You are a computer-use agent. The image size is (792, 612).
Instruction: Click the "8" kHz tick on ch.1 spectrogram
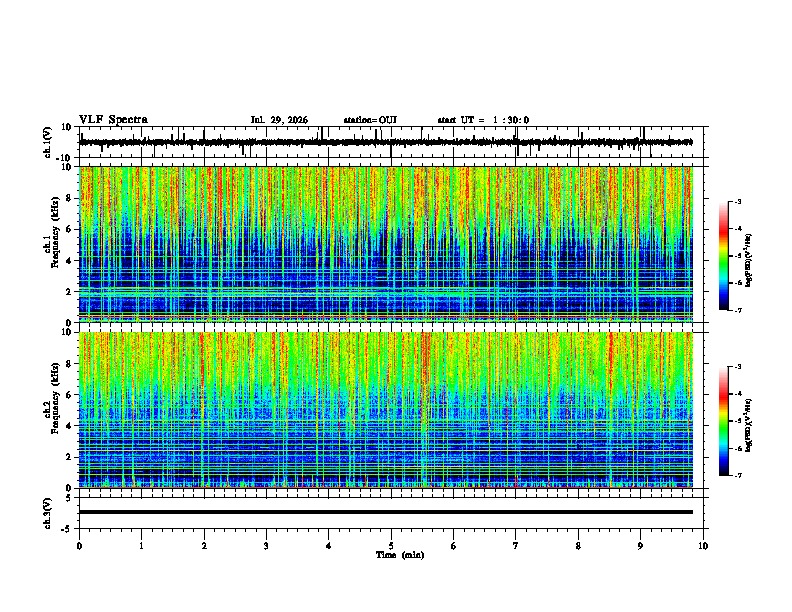tap(69, 198)
